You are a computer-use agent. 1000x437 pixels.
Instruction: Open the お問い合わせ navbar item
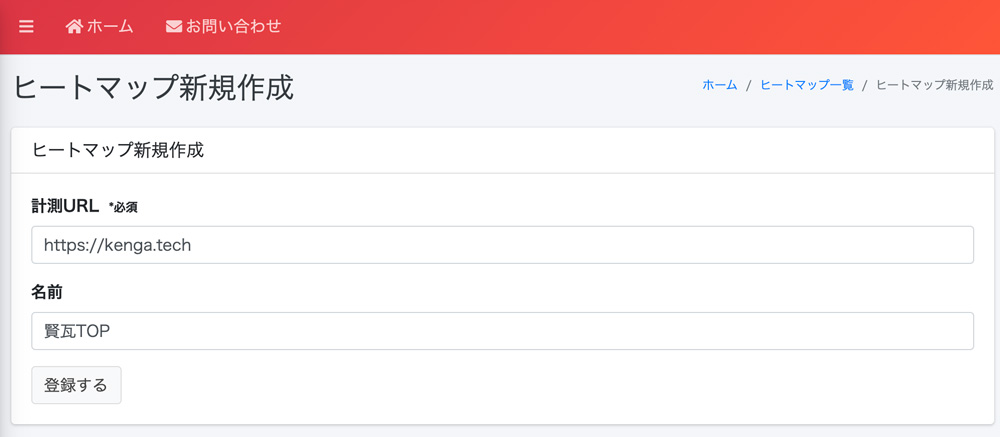click(x=233, y=26)
